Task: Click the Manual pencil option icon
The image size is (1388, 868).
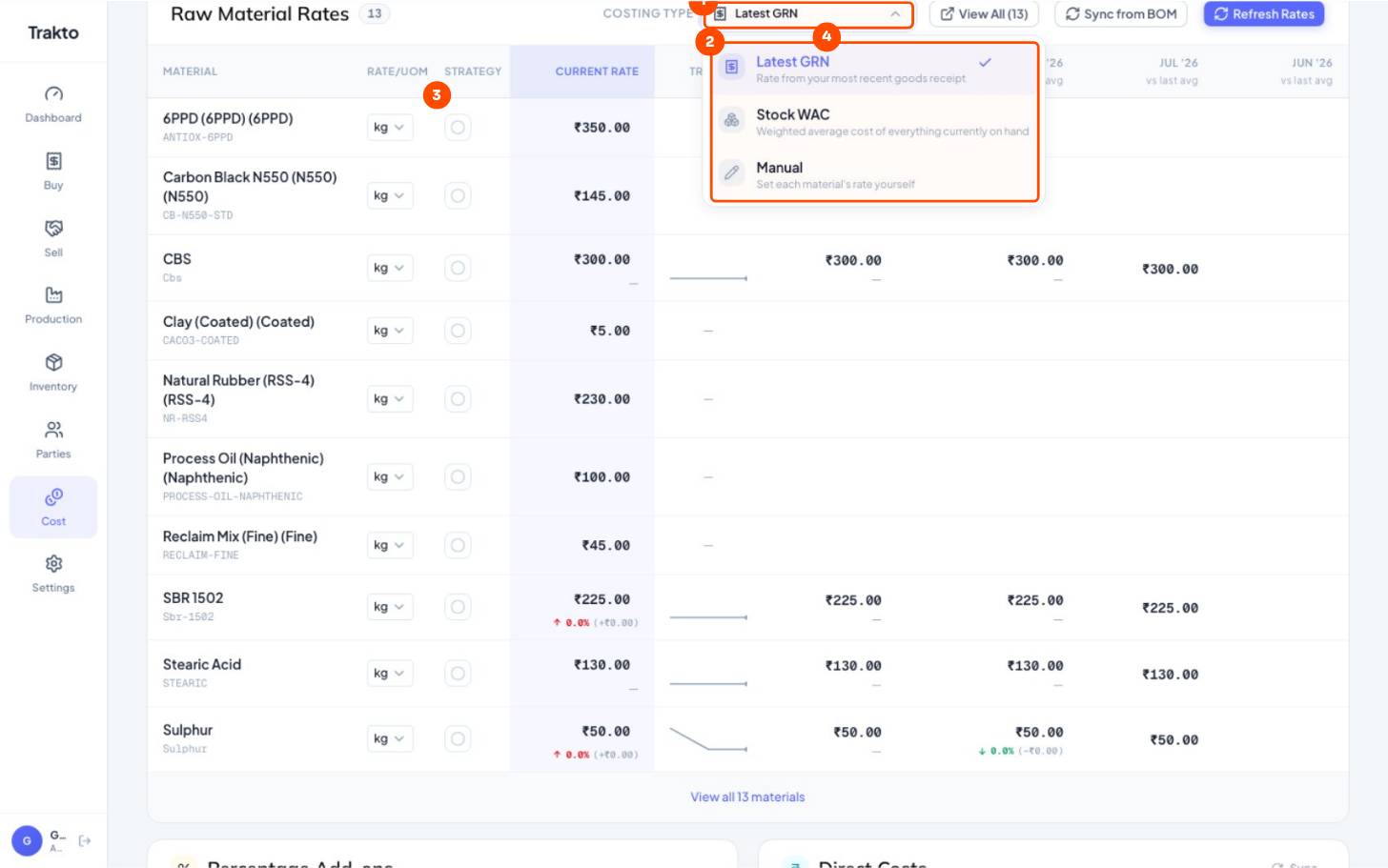Action: click(731, 173)
